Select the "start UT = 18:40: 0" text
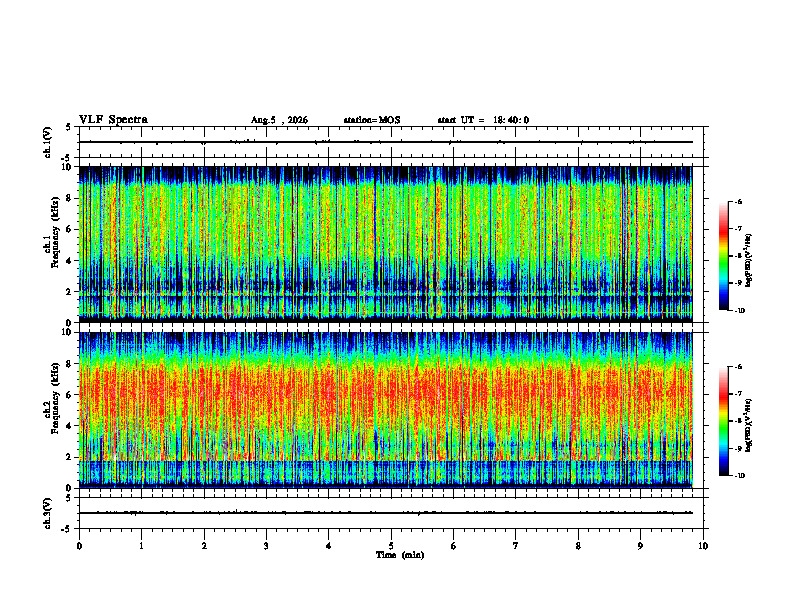 (x=483, y=120)
